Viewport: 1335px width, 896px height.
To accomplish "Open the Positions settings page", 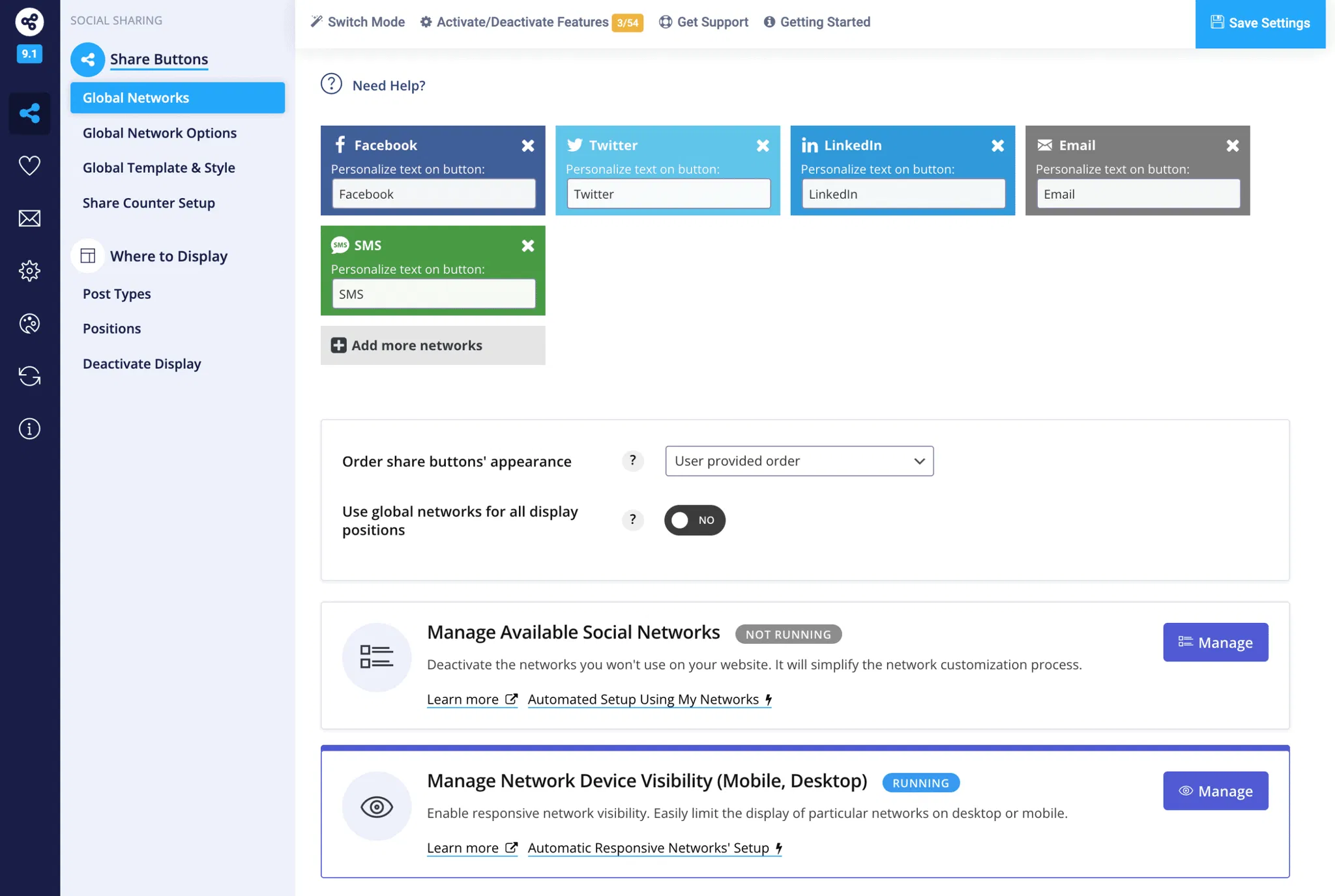I will (111, 328).
